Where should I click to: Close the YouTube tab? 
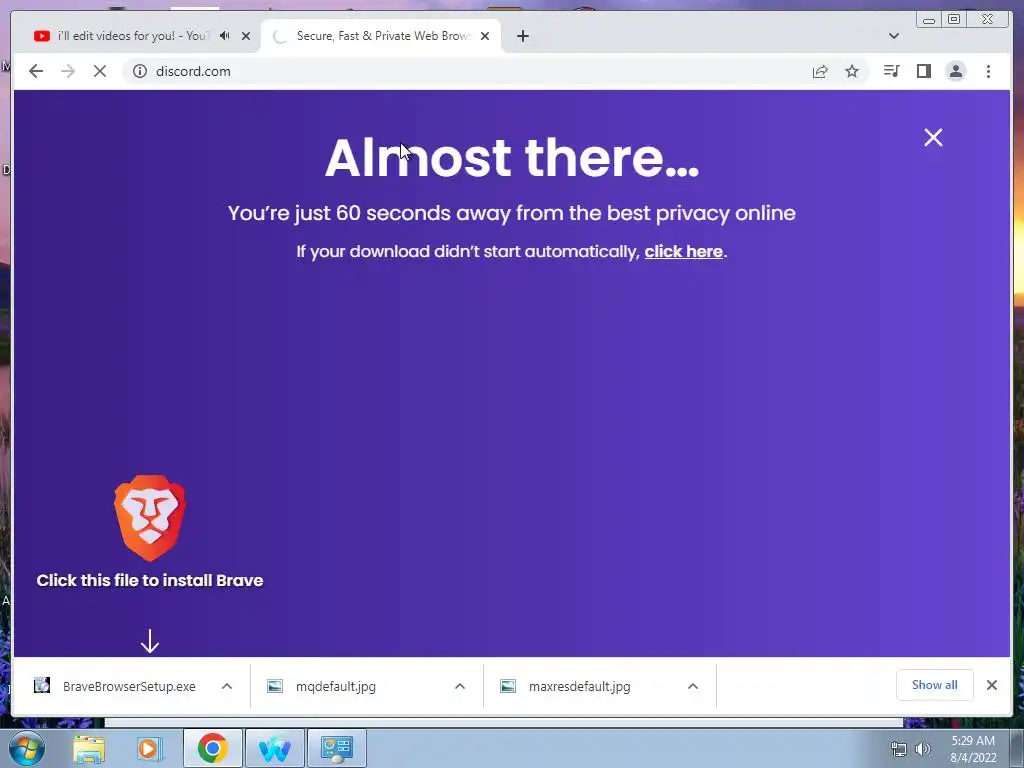pos(246,36)
